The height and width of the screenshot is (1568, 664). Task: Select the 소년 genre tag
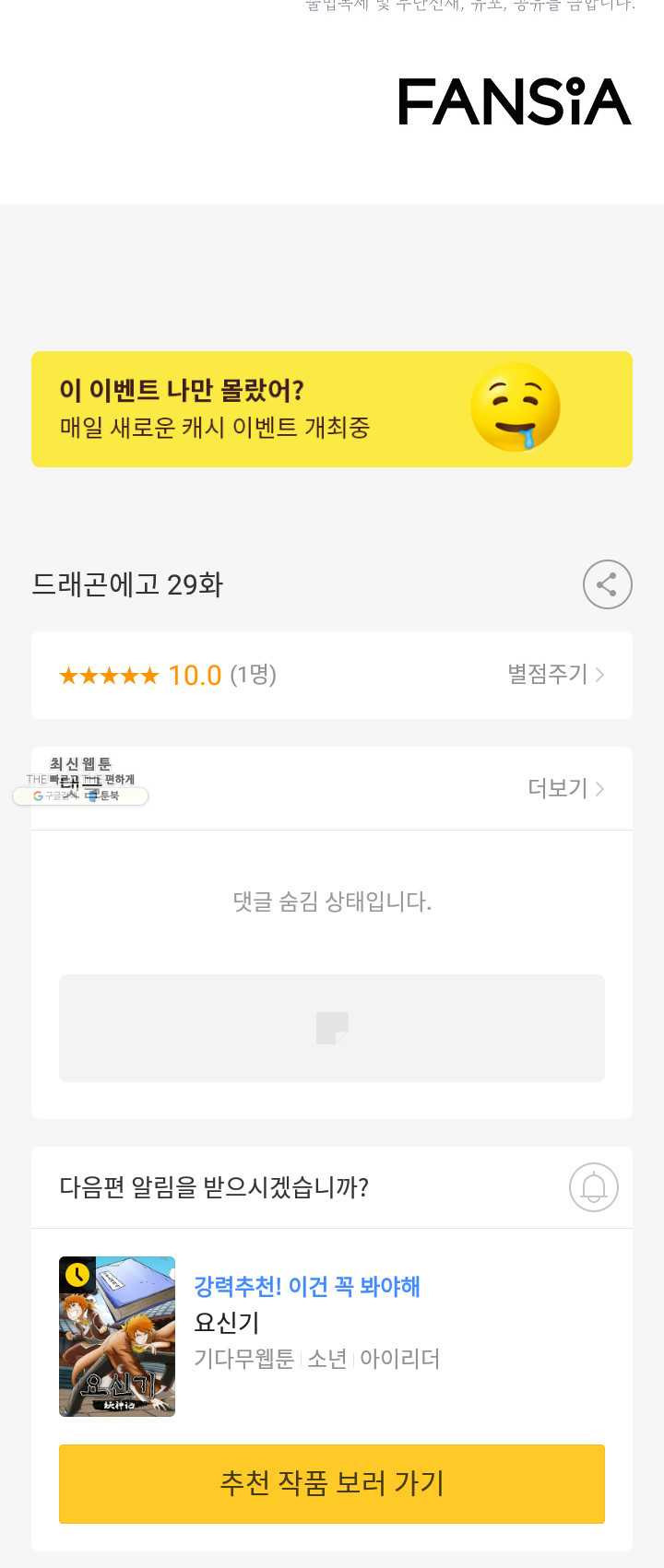click(327, 1359)
